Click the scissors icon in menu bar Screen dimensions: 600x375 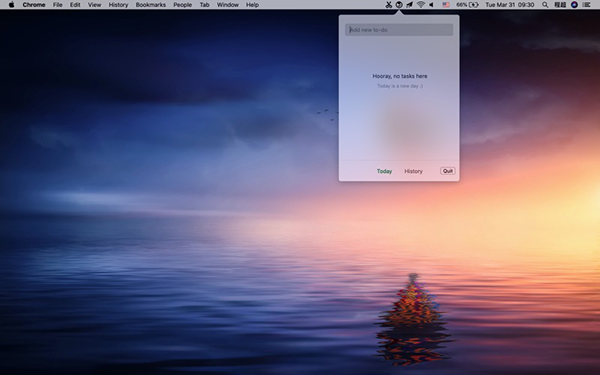[x=389, y=5]
